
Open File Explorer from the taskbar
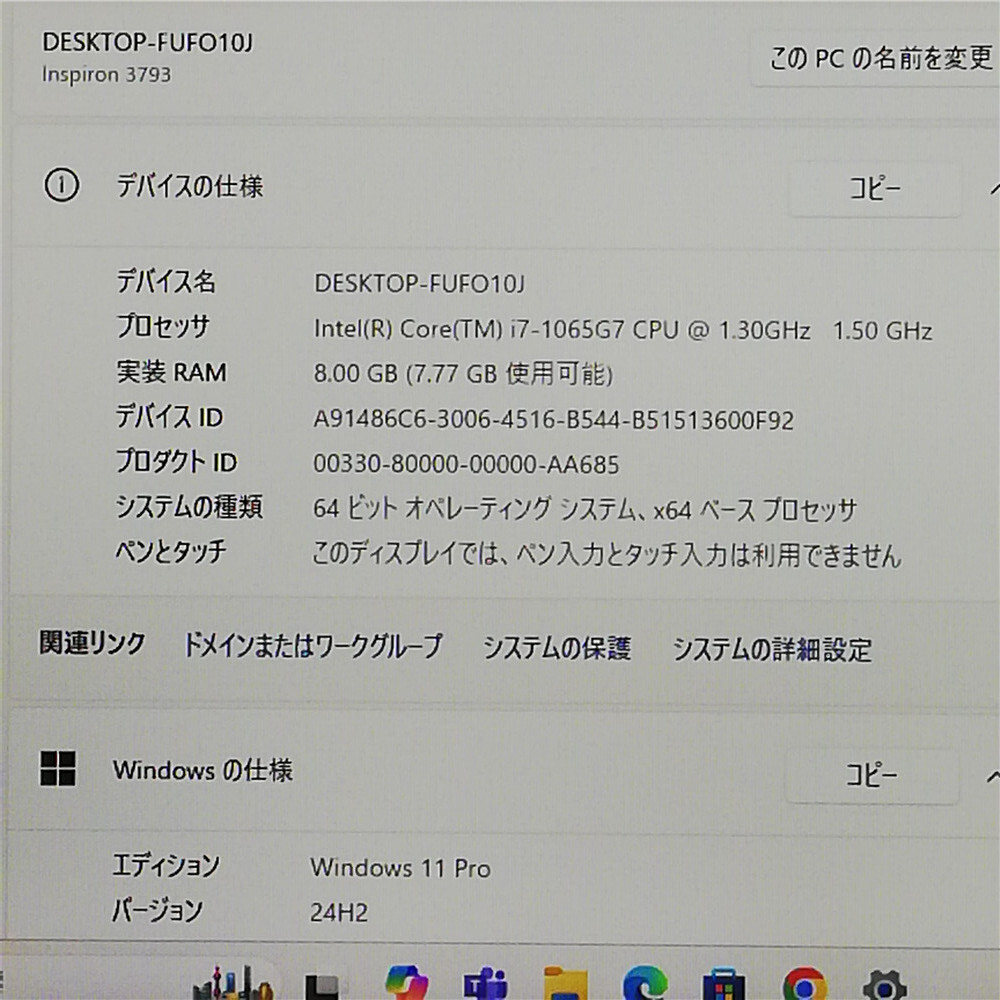[565, 983]
